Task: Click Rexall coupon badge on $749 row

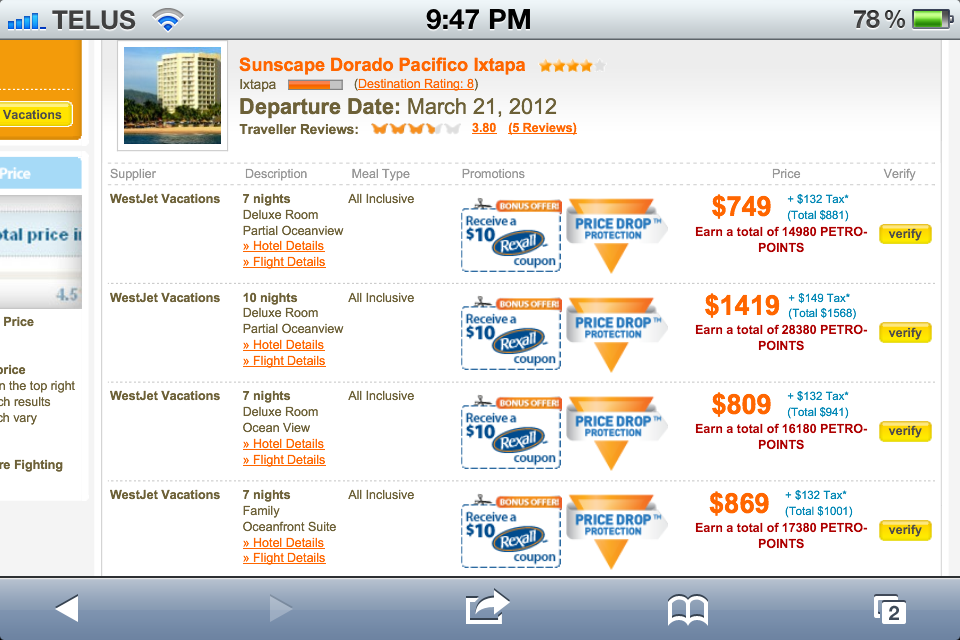Action: [511, 237]
